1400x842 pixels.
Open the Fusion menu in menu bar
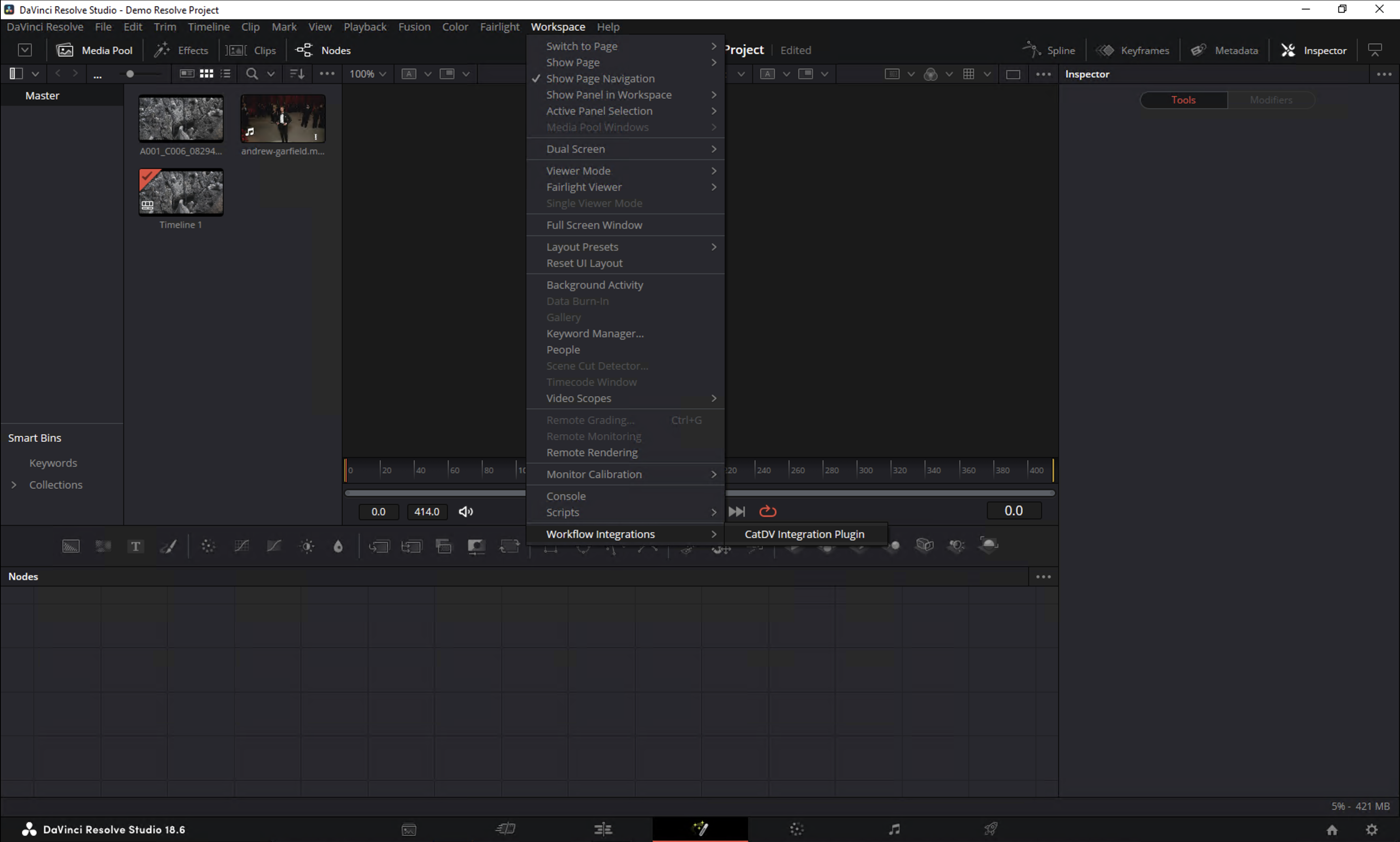[414, 27]
